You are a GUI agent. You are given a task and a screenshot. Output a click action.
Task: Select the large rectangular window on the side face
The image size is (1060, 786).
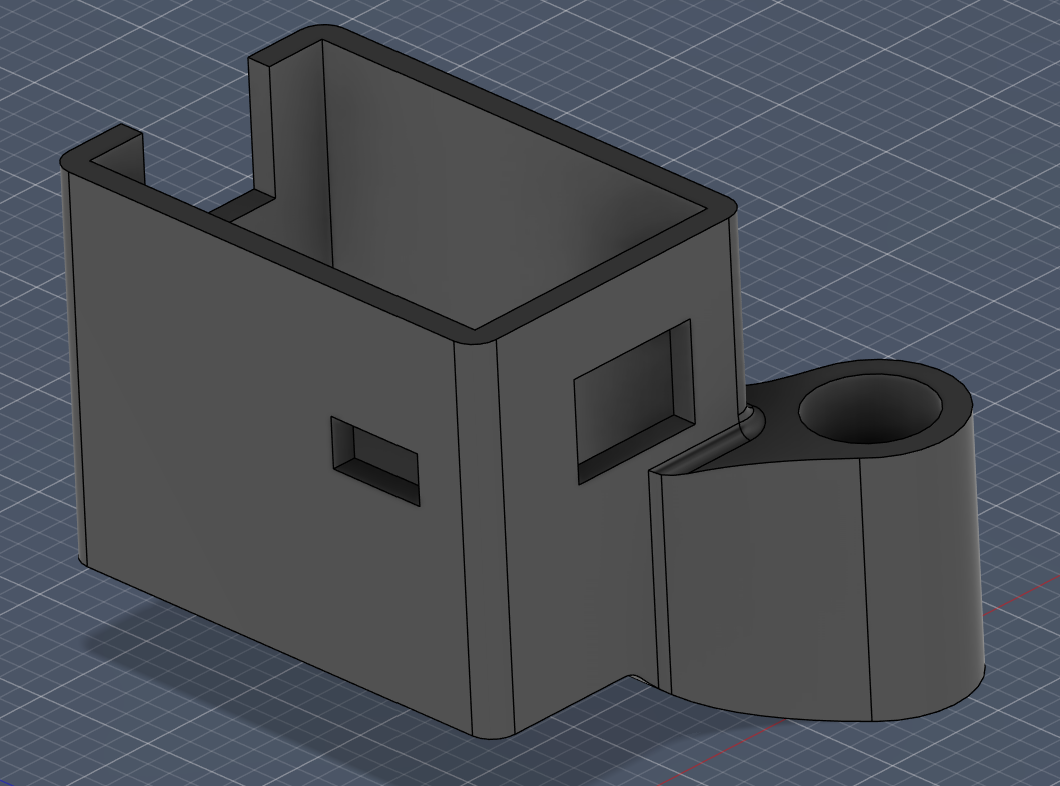[x=634, y=400]
